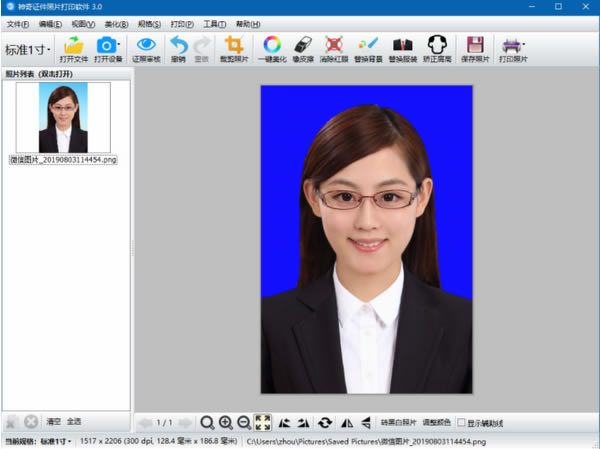
Task: Open current spec dropdown in status bar
Action: click(x=59, y=441)
